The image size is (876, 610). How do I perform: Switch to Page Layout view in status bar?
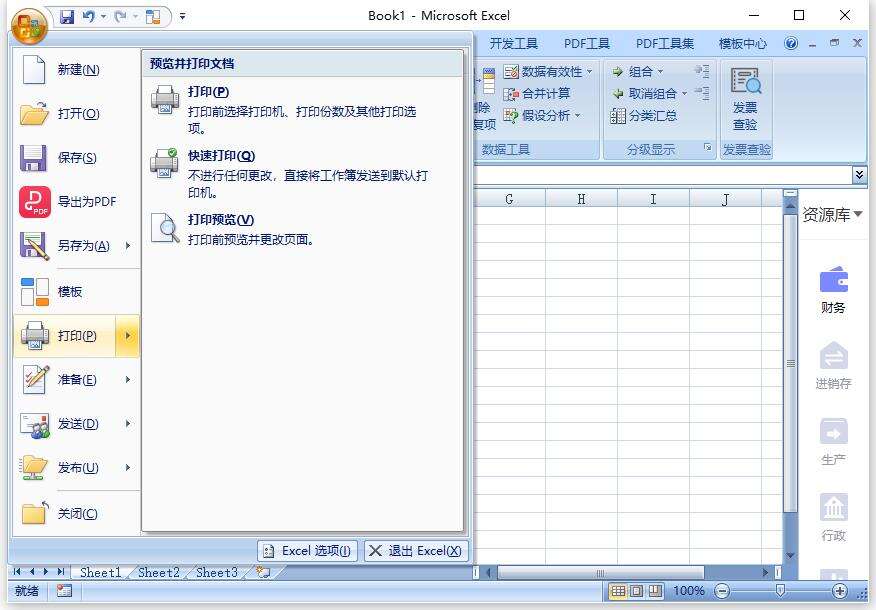tap(636, 590)
